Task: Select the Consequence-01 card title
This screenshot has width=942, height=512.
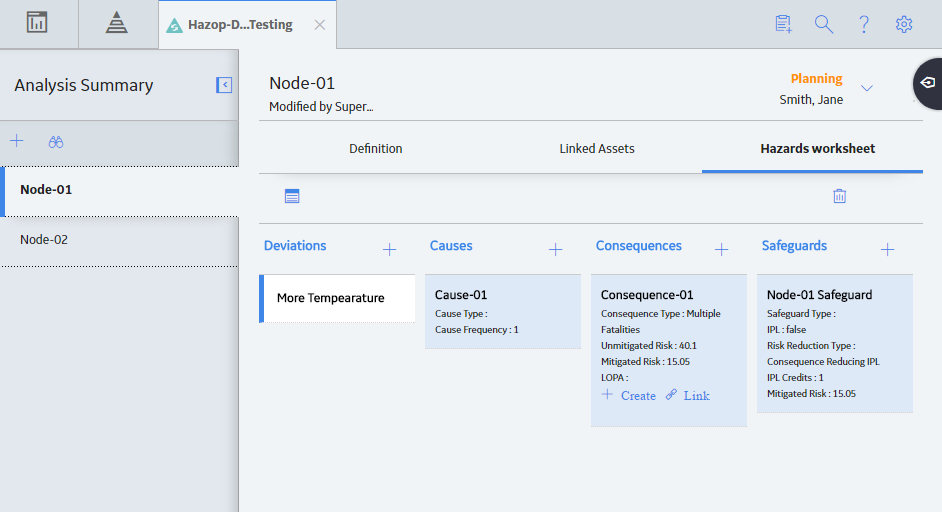Action: (x=647, y=295)
